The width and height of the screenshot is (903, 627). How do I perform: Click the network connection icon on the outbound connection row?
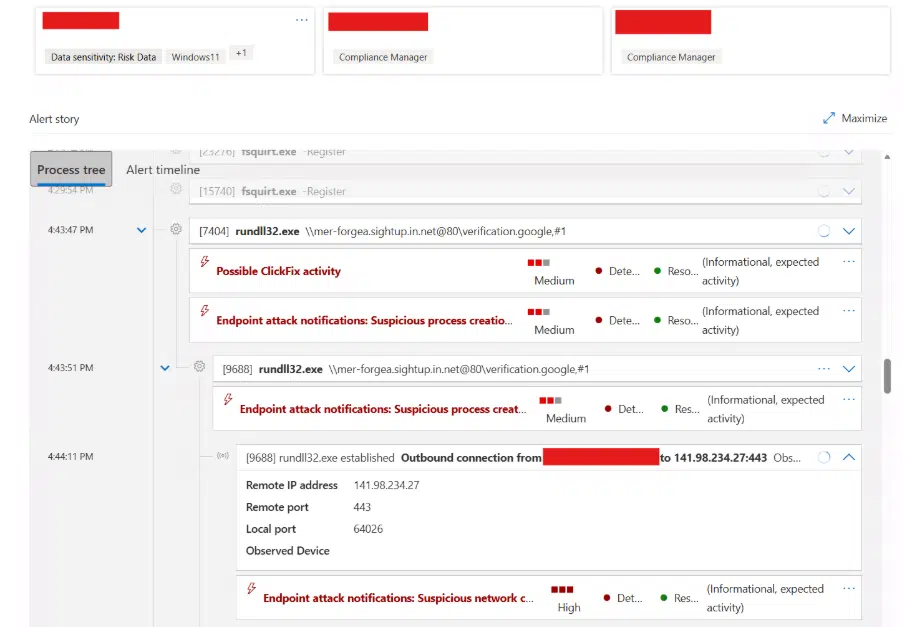(223, 457)
